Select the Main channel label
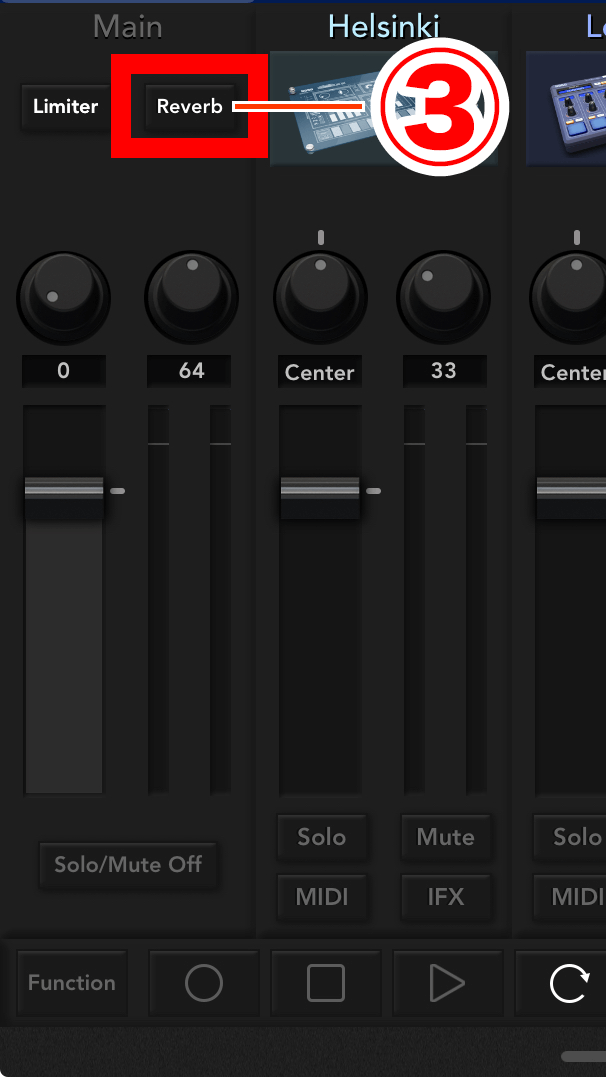The width and height of the screenshot is (606, 1077). click(128, 27)
